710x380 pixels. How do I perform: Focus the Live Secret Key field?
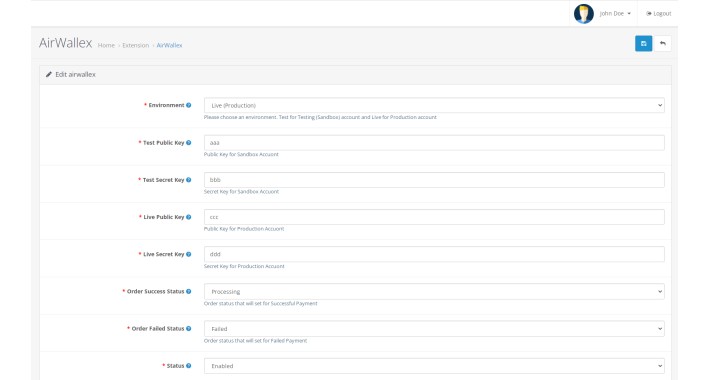pyautogui.click(x=434, y=254)
